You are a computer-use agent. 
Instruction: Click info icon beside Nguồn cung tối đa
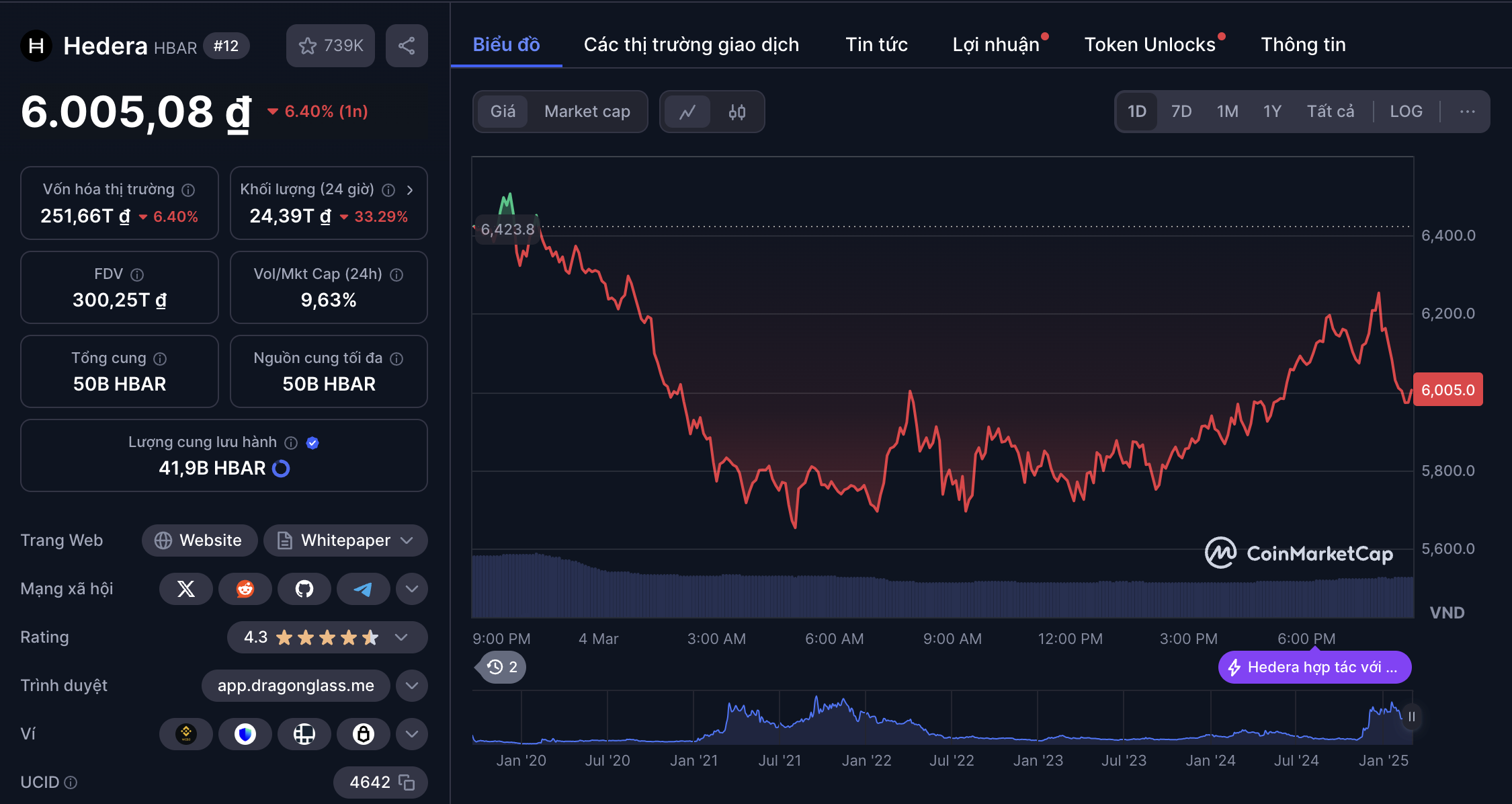pos(396,359)
